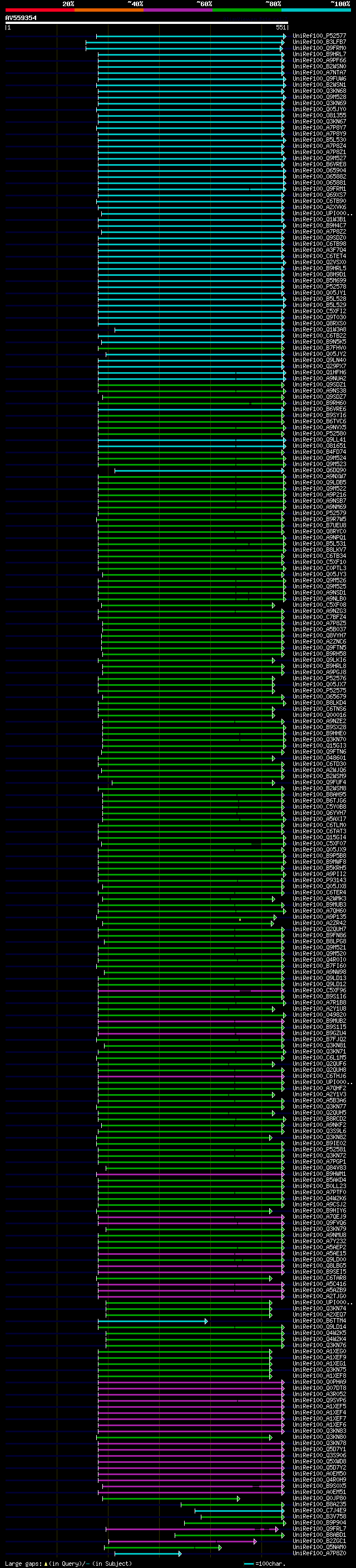This screenshot has width=356, height=1568.
Task: Open hit UniRef100_O49820
Action: pos(319,1015)
